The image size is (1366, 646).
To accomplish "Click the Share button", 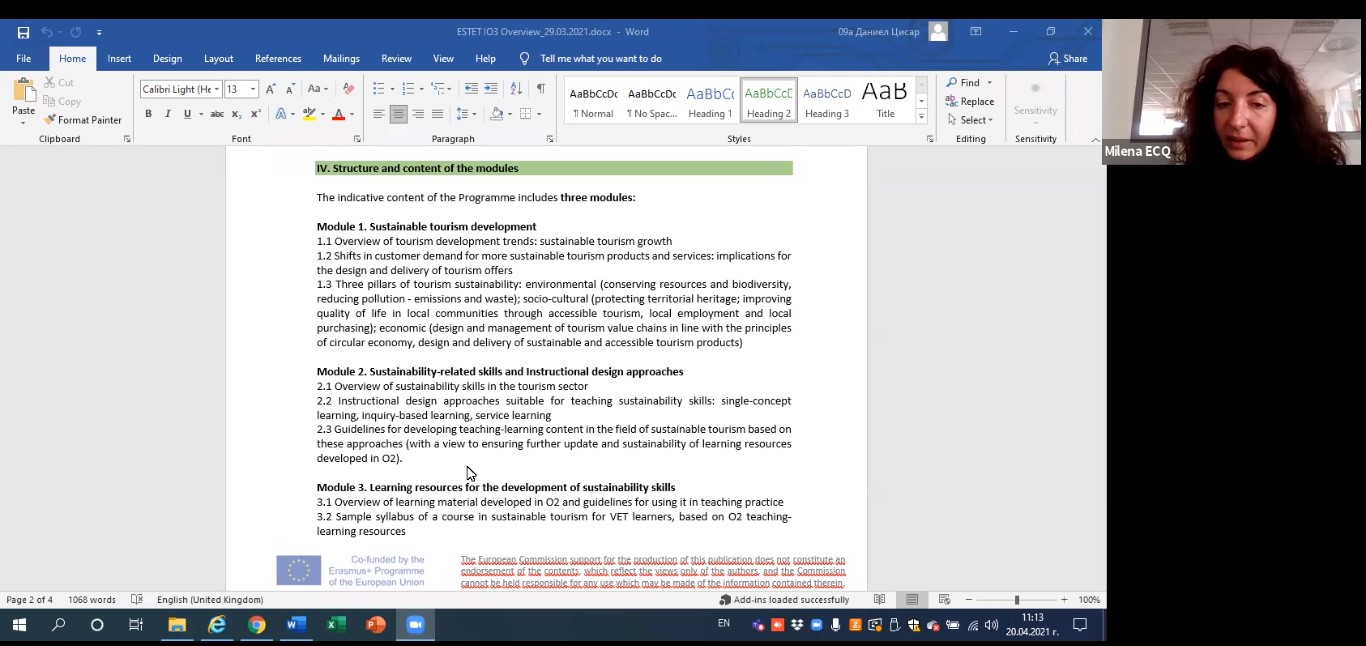I will 1067,59.
